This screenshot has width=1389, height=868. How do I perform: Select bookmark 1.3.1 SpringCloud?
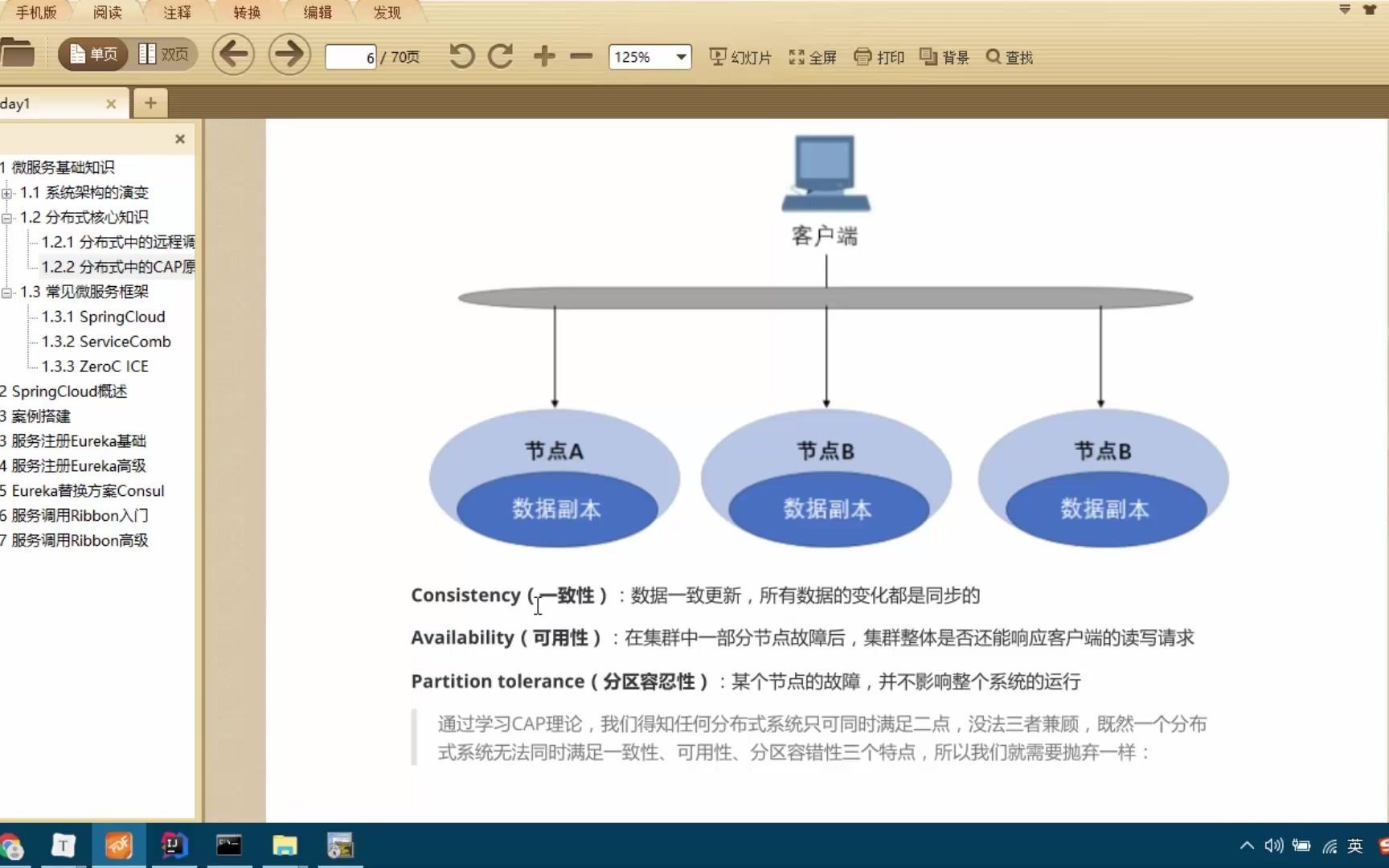click(104, 317)
